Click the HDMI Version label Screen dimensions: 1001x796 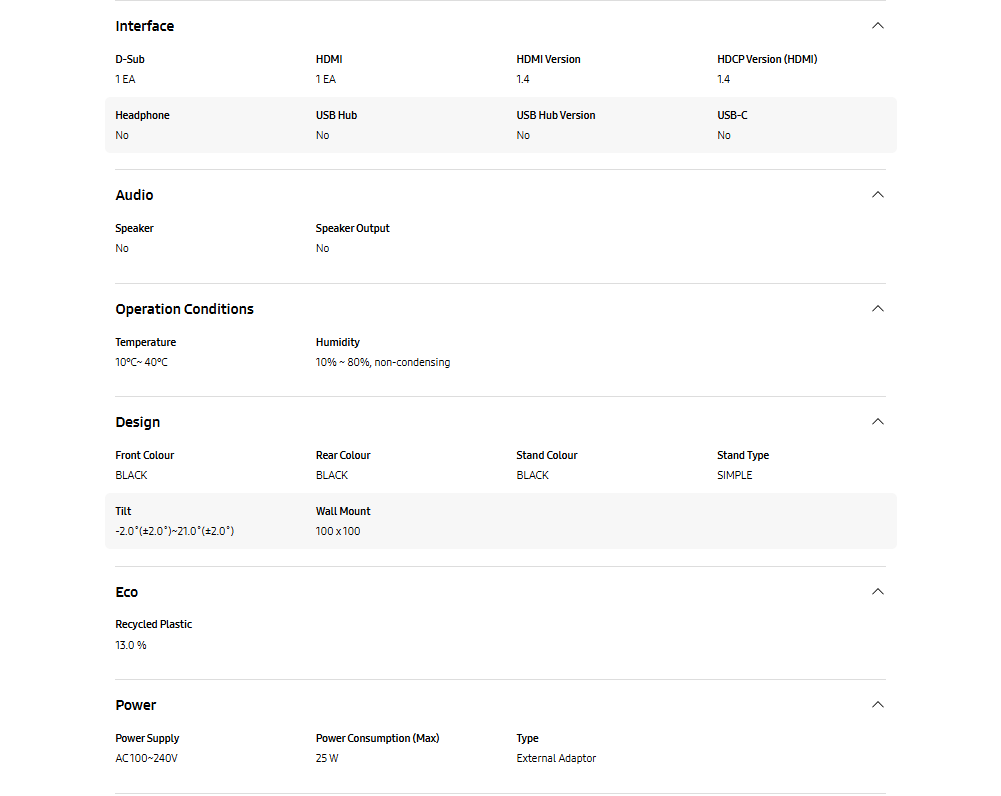click(548, 59)
